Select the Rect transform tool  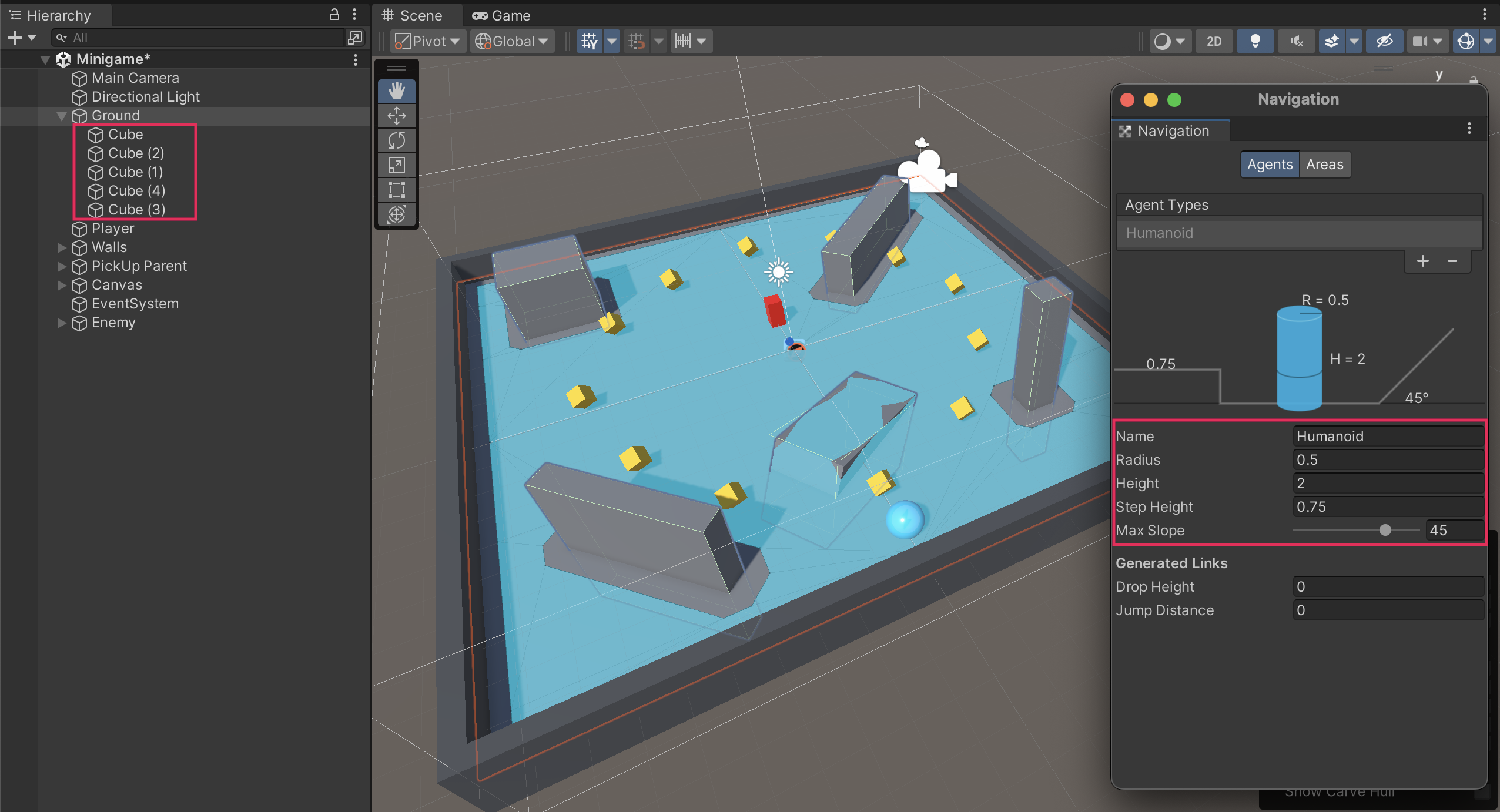(x=397, y=190)
